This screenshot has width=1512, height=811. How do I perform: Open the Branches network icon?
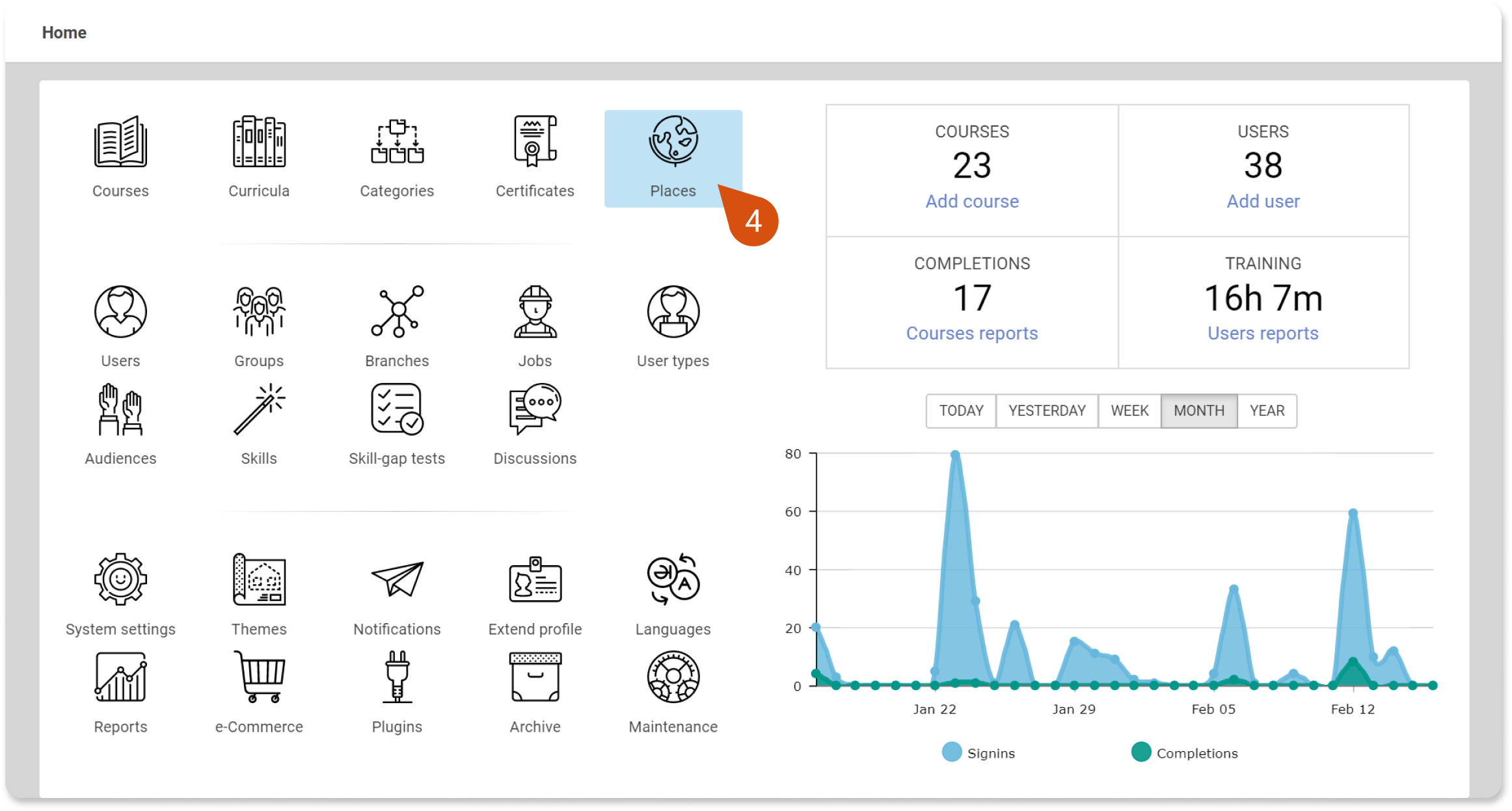point(397,312)
